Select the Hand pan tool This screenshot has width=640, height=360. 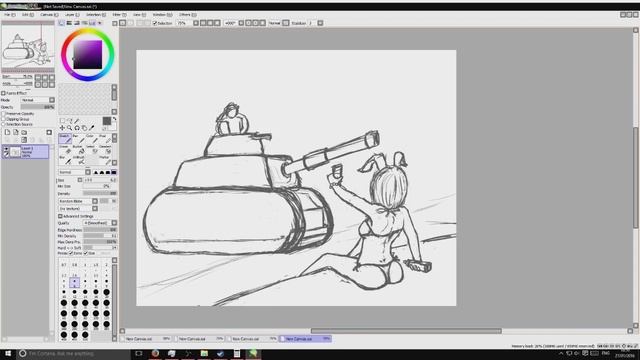[84, 128]
